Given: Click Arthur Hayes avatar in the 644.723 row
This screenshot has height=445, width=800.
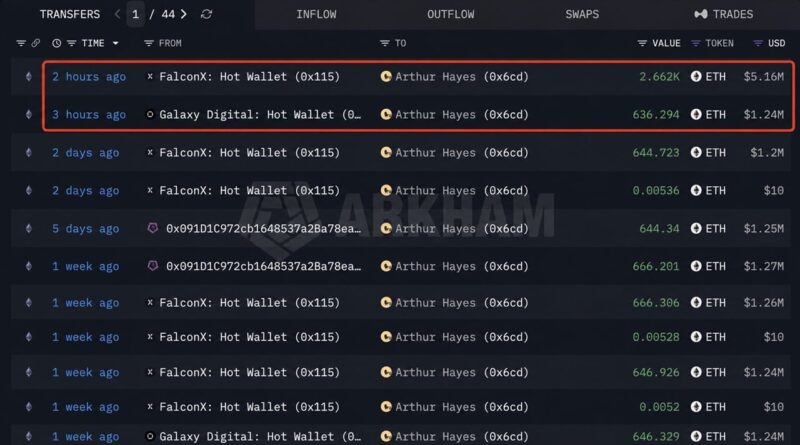Looking at the screenshot, I should click(386, 152).
